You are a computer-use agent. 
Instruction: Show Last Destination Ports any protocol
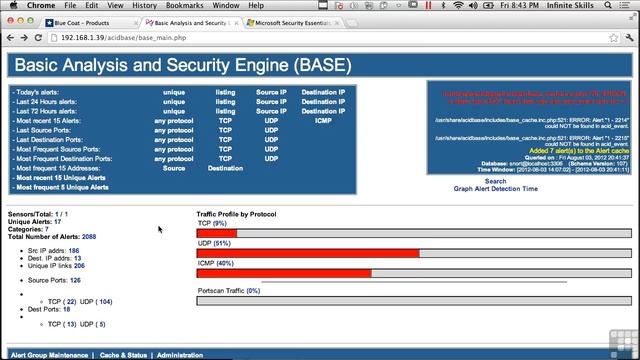click(174, 140)
